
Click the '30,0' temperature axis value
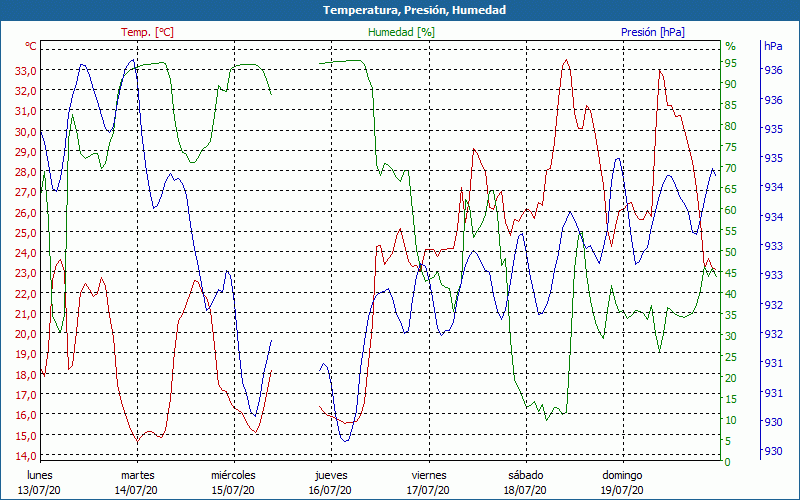pyautogui.click(x=25, y=131)
